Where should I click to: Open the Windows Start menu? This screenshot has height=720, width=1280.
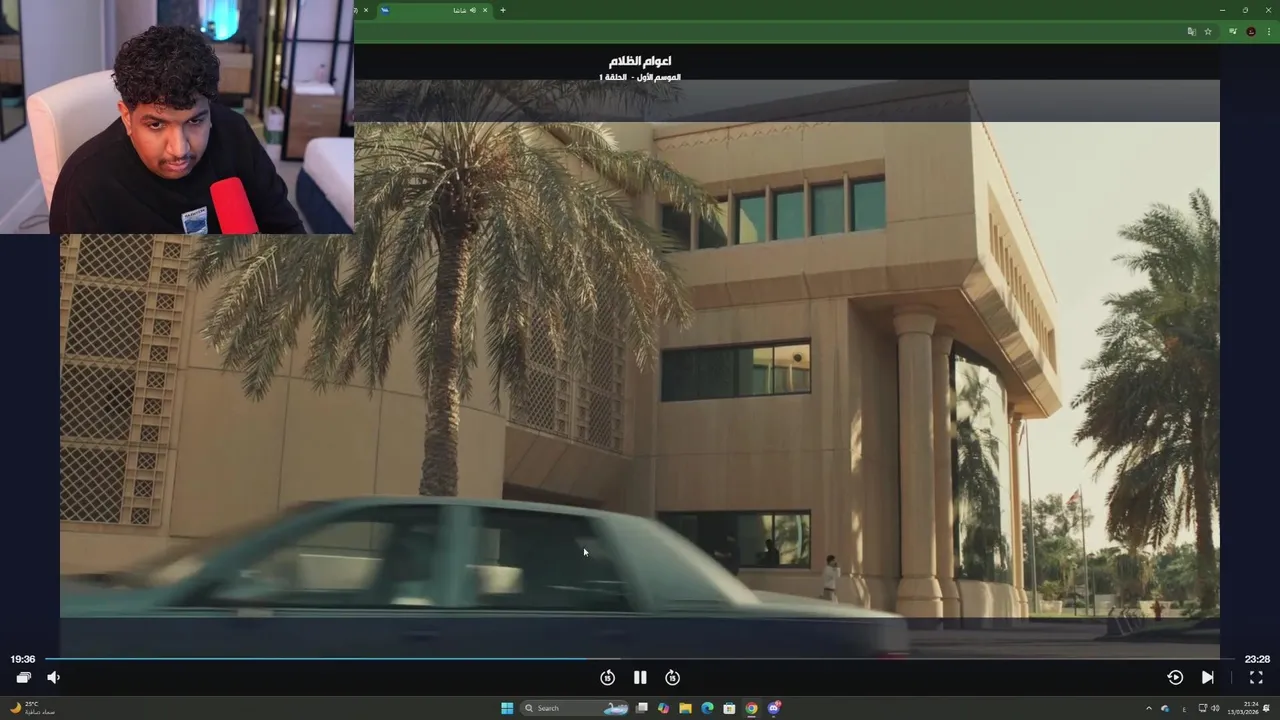point(507,708)
